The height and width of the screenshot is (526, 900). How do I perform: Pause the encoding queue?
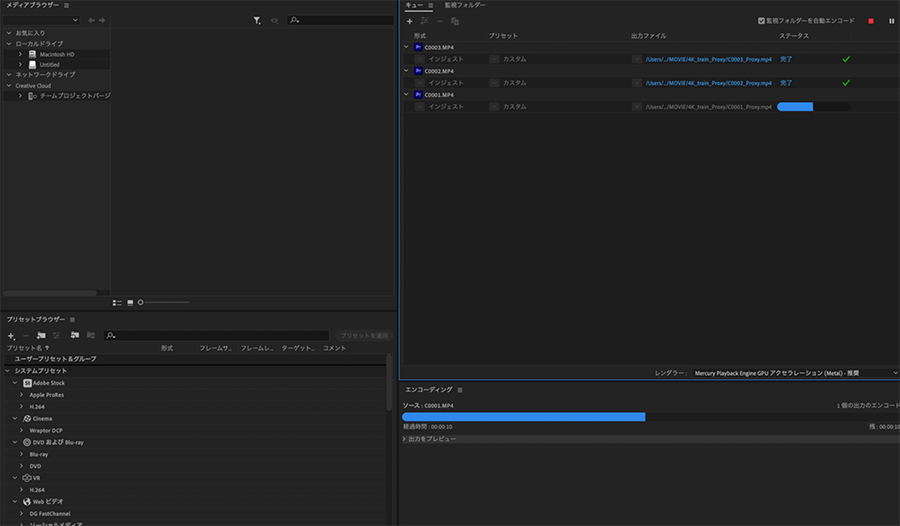891,21
